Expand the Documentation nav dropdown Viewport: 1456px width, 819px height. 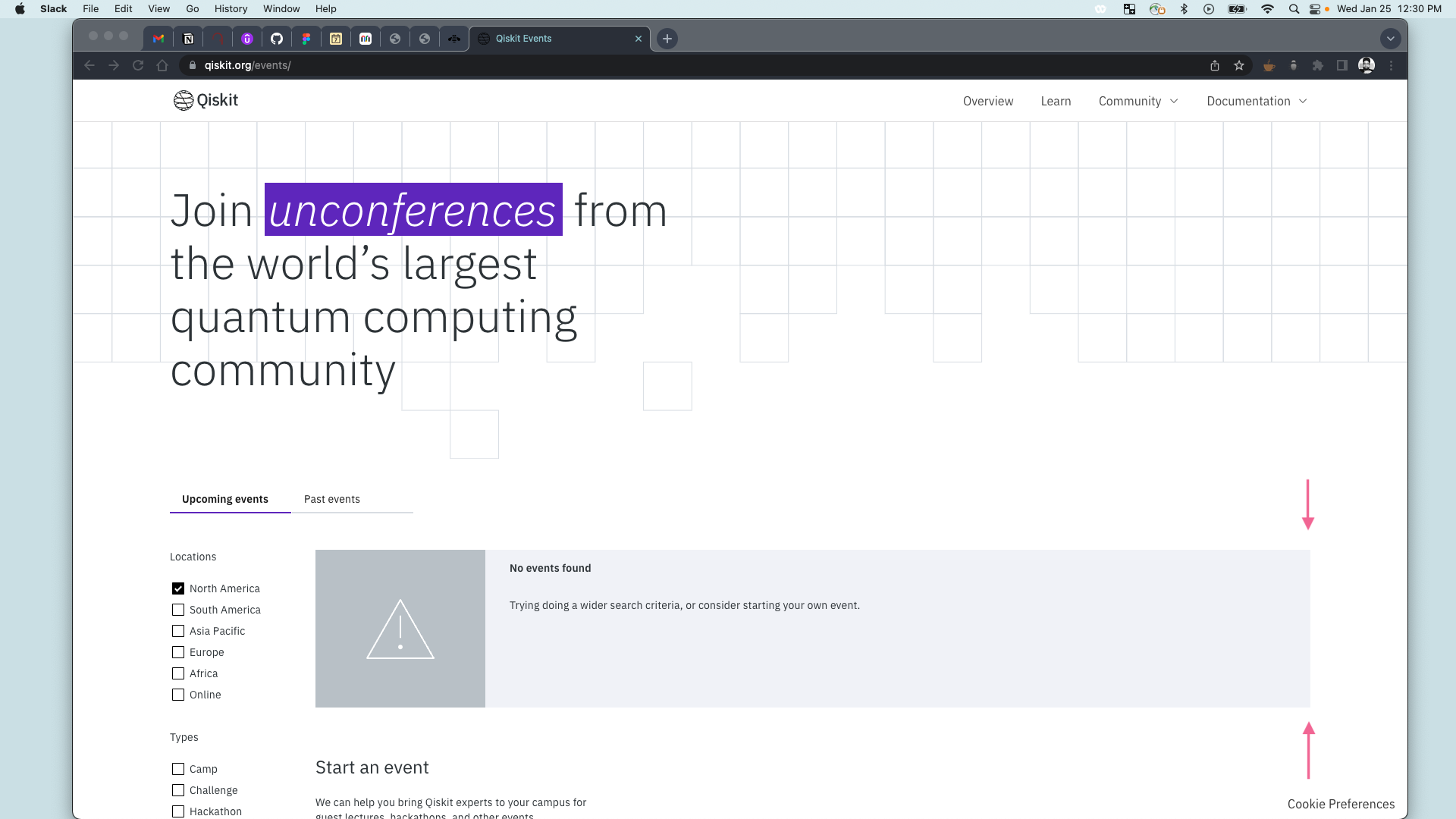(x=1257, y=101)
